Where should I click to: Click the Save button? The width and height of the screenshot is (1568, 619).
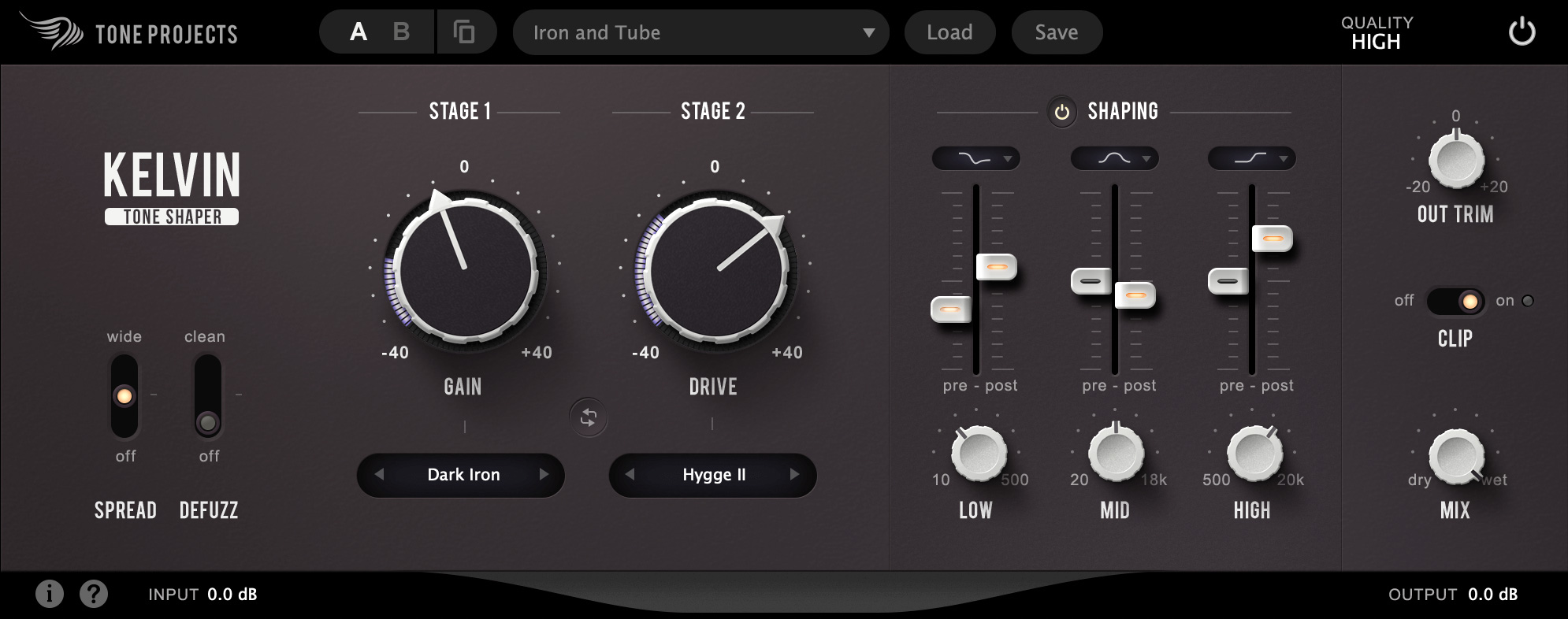1057,32
